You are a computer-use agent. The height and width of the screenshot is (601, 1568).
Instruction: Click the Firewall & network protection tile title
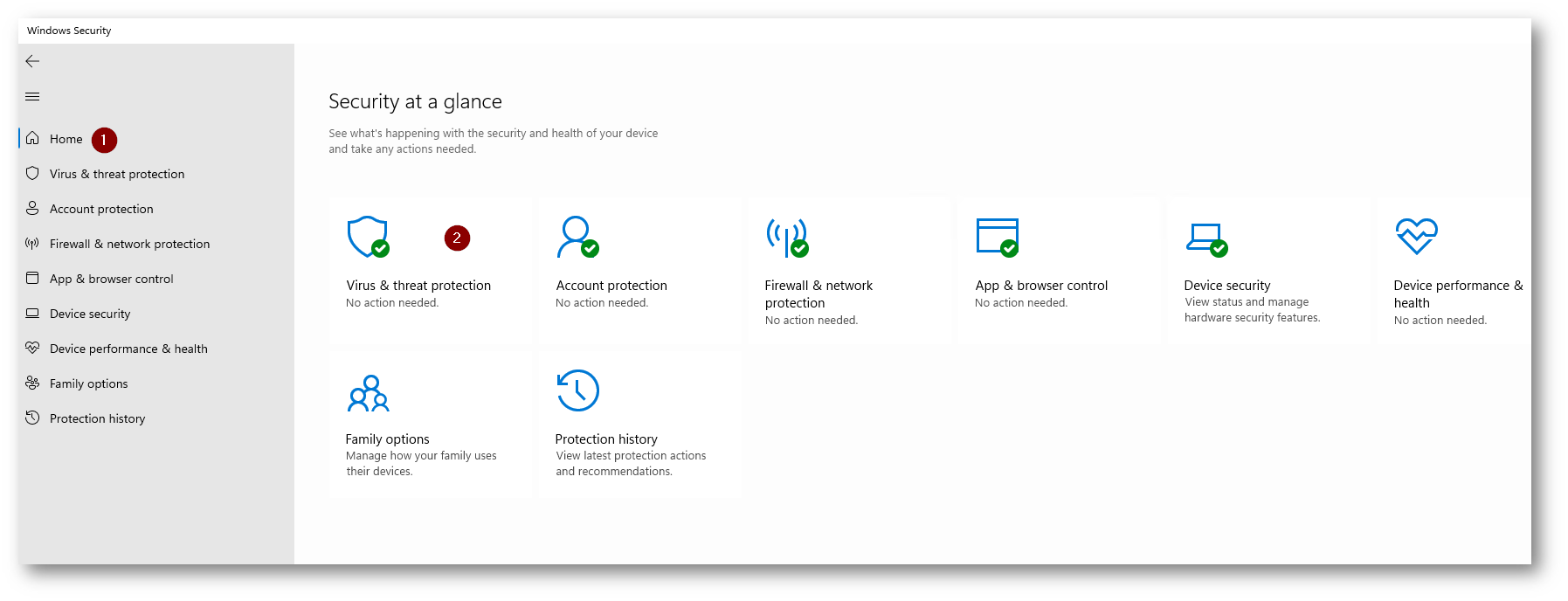pyautogui.click(x=819, y=294)
